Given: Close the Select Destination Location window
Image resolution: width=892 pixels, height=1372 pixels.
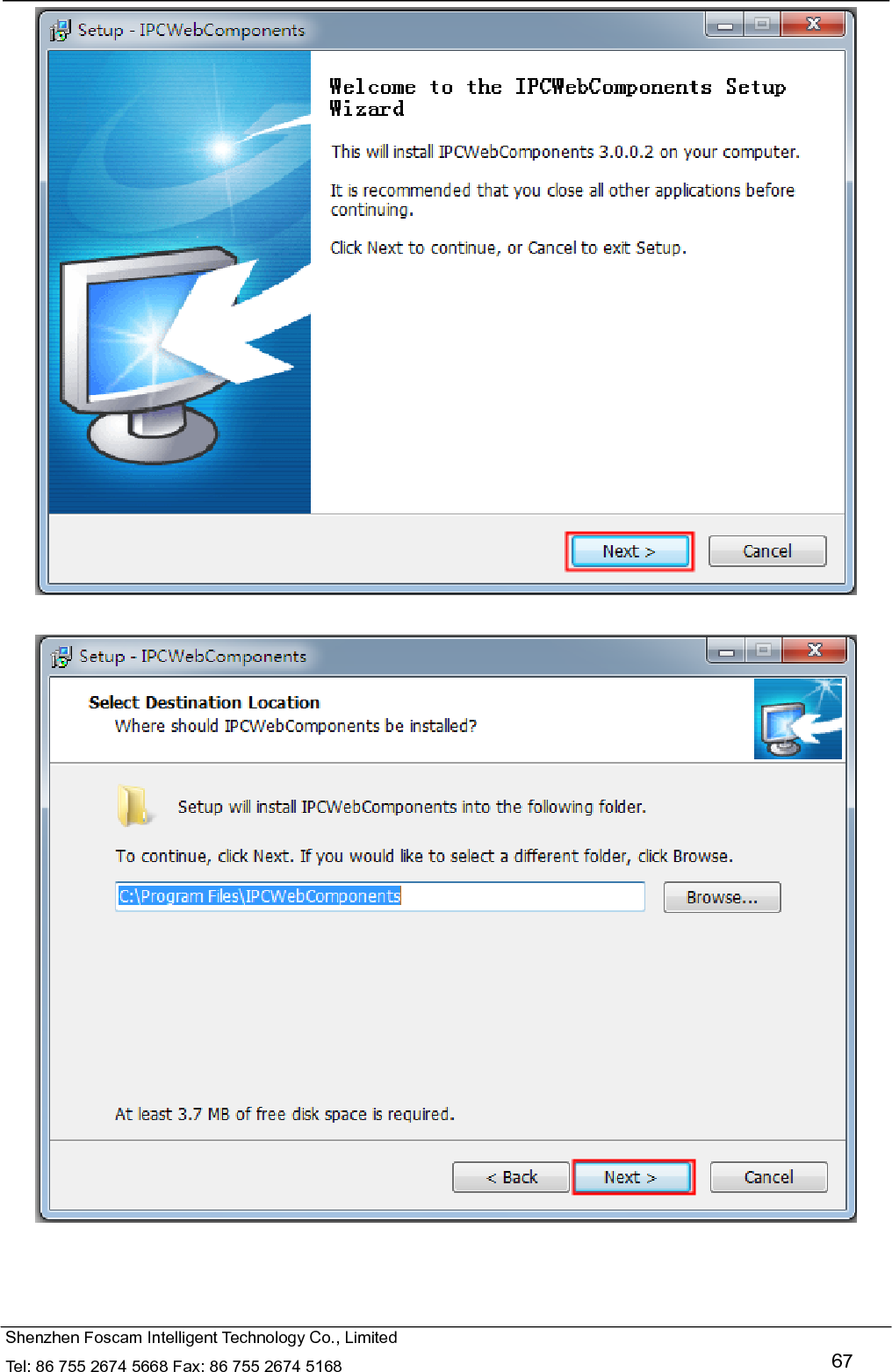Looking at the screenshot, I should click(x=815, y=650).
